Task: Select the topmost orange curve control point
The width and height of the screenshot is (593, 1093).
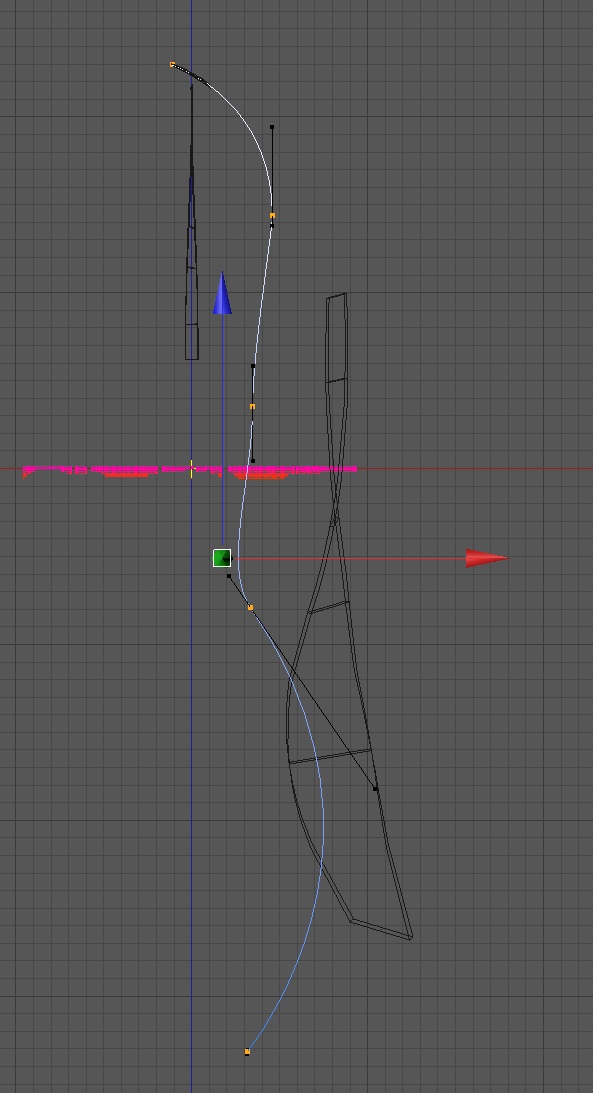Action: 173,65
